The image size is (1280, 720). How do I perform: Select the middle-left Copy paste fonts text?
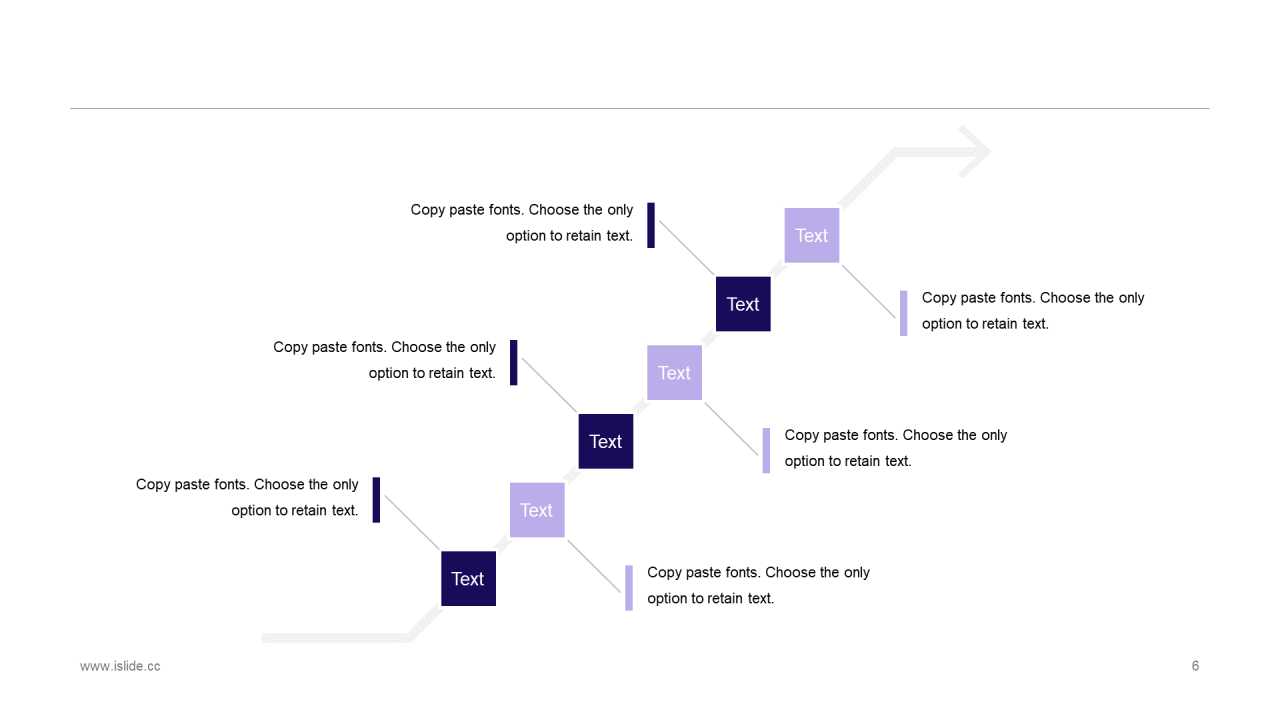point(385,360)
